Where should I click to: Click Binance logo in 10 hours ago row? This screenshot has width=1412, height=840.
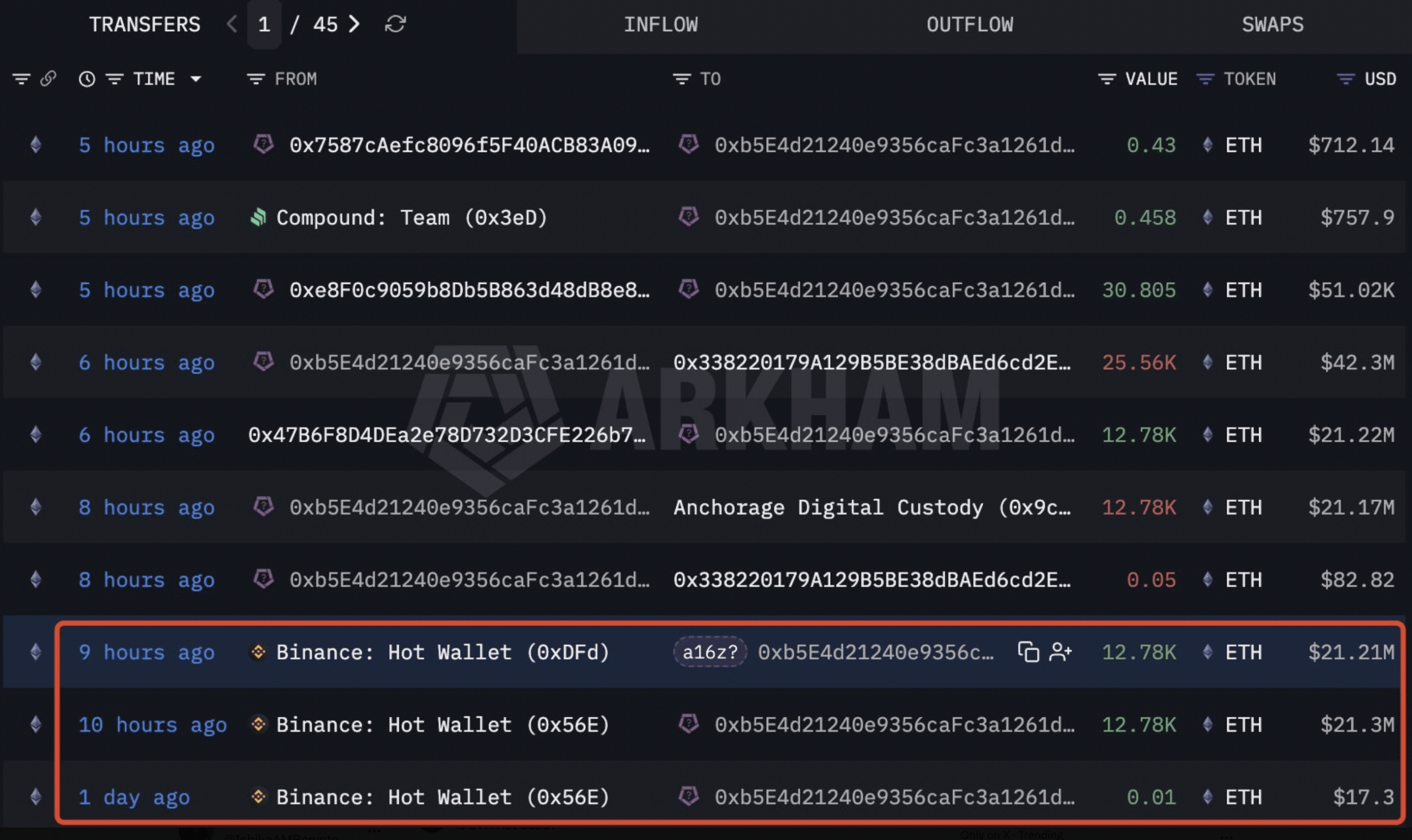click(x=258, y=724)
